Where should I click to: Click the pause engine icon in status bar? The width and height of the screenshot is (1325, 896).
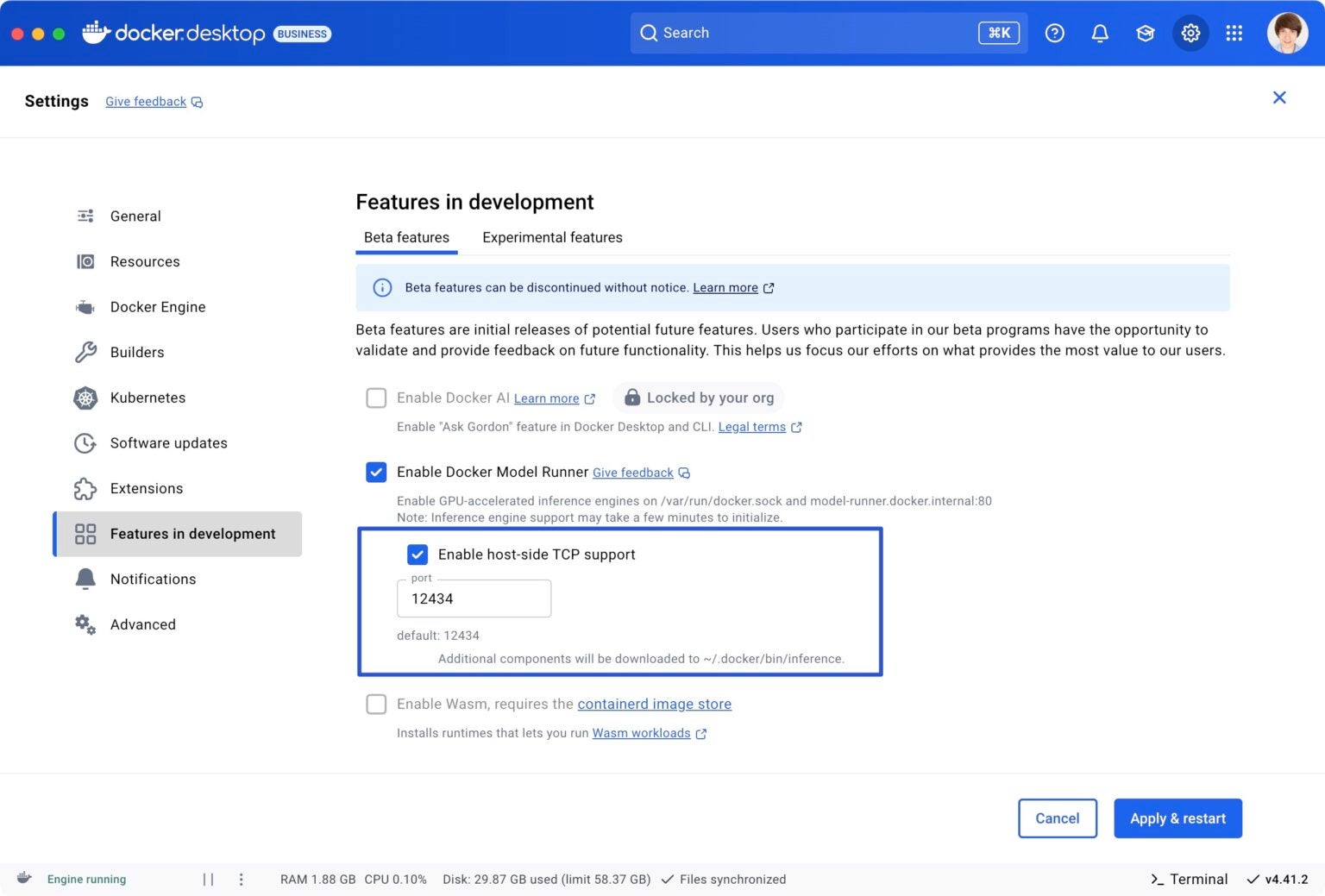pyautogui.click(x=207, y=879)
